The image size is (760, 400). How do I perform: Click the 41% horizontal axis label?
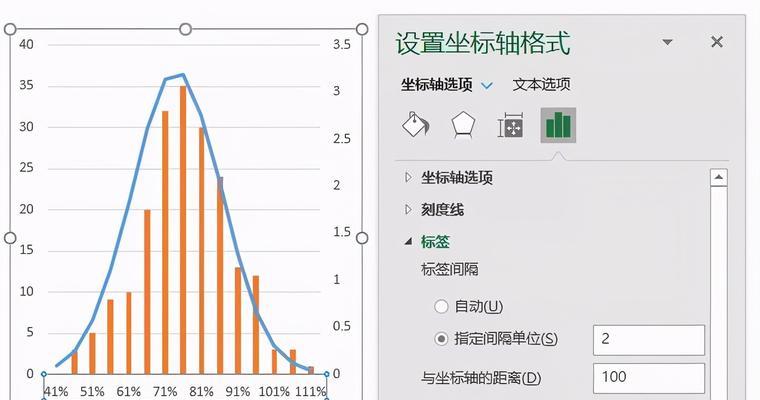[x=56, y=391]
